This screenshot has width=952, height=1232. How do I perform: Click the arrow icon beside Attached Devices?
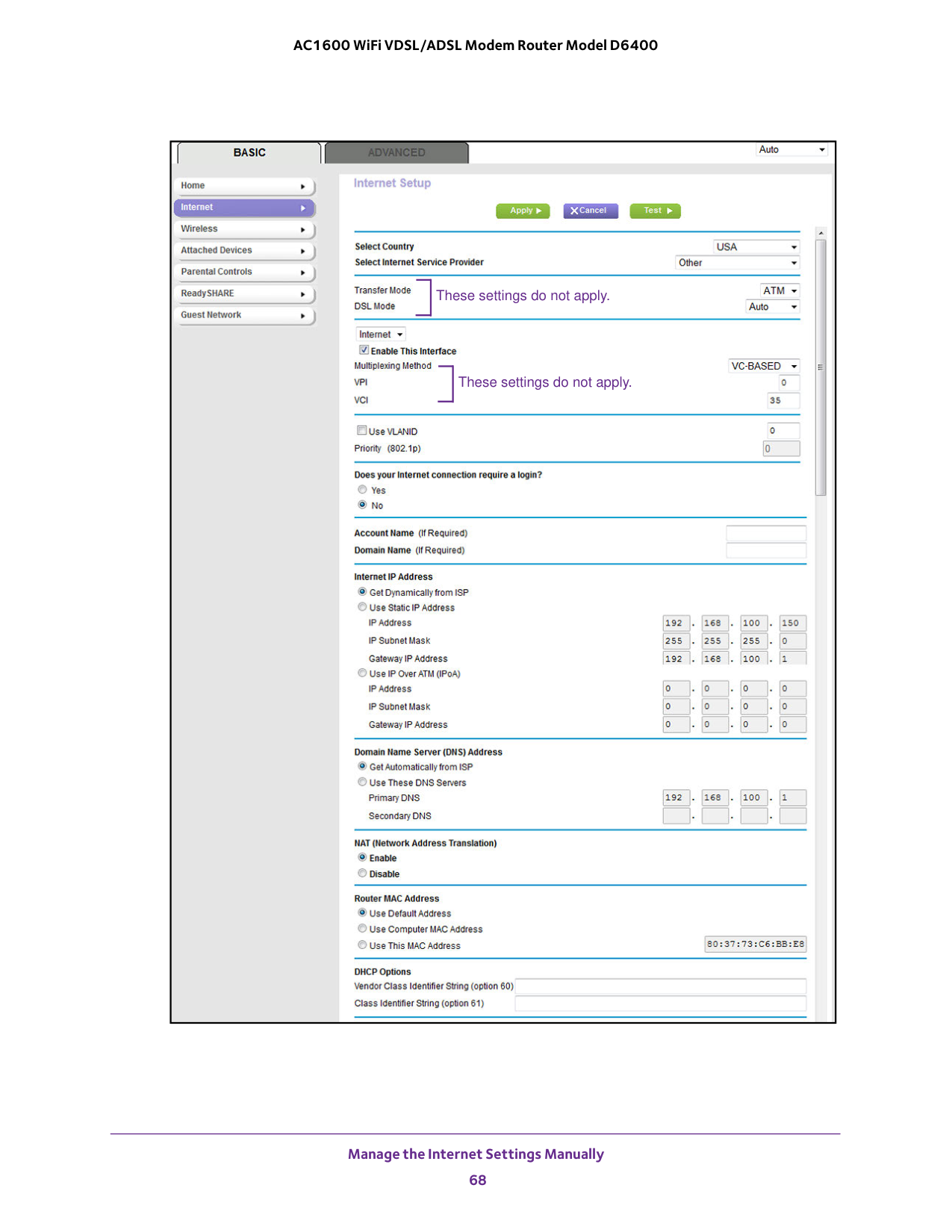[x=302, y=252]
